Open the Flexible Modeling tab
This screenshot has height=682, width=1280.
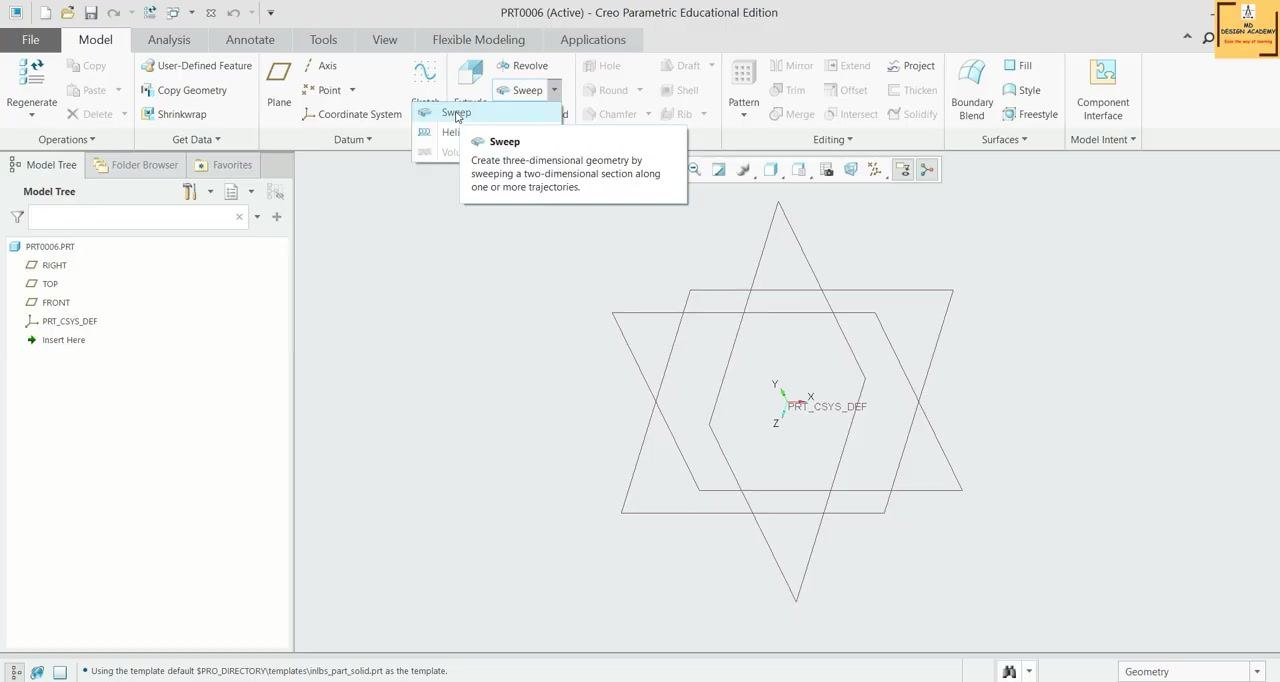(478, 40)
